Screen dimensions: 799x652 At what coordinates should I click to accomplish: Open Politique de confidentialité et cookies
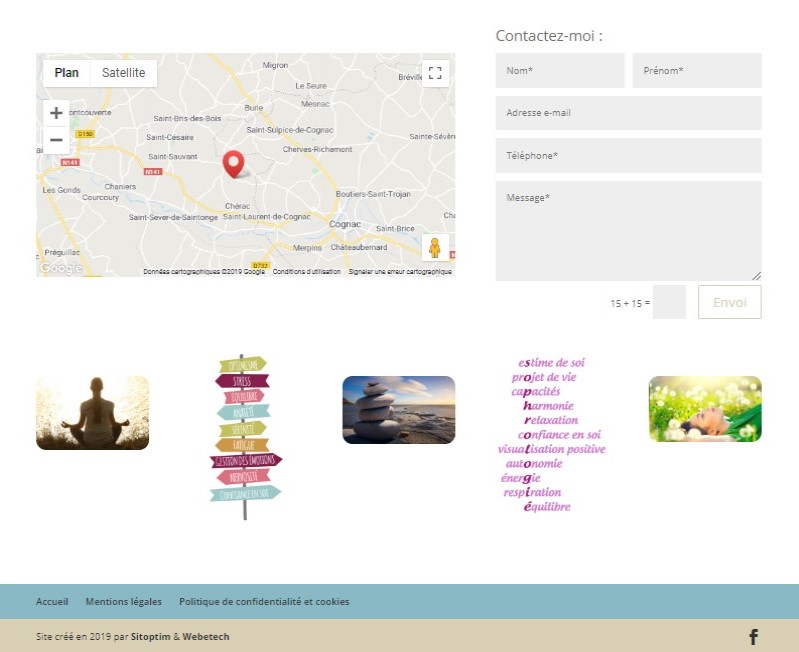click(x=264, y=602)
